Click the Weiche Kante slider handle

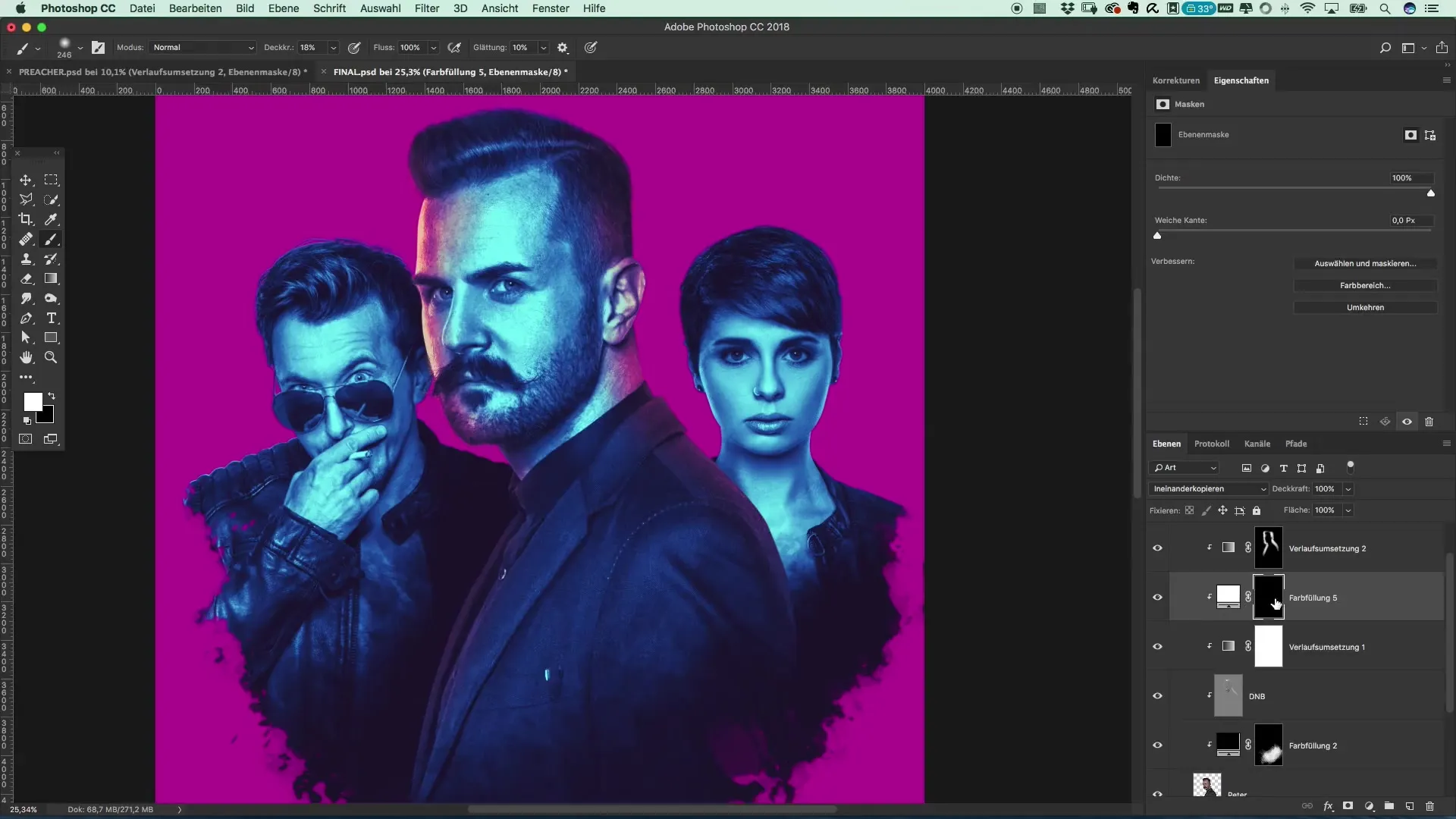1157,236
